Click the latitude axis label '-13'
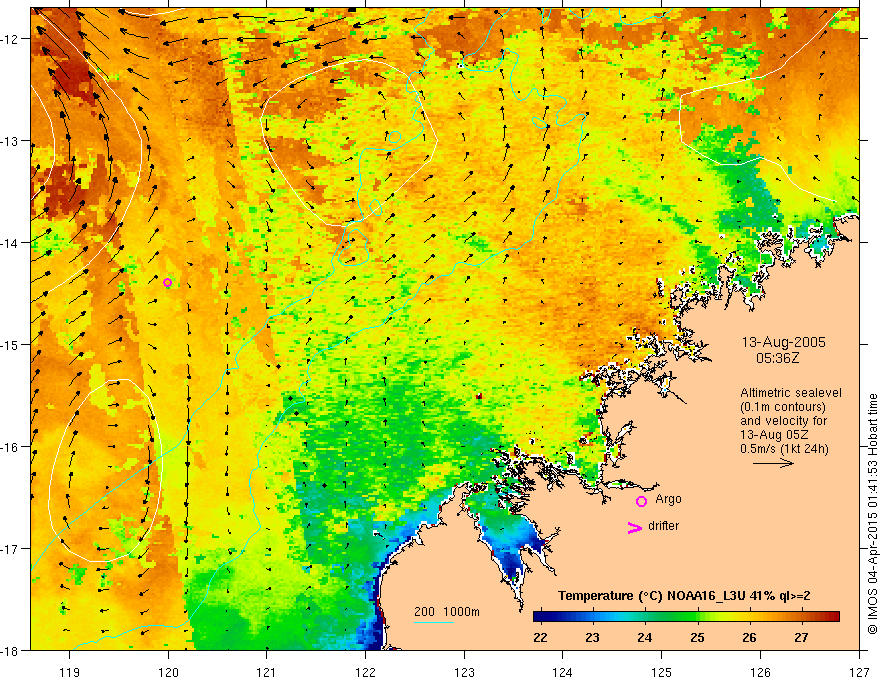 click(x=10, y=141)
